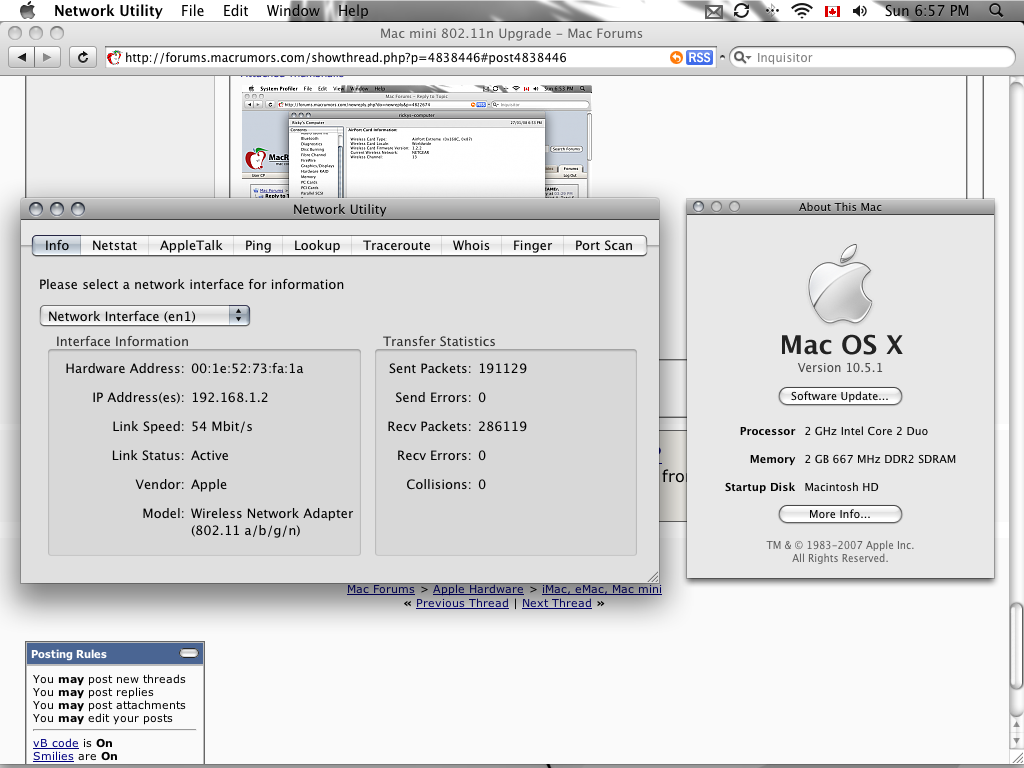Viewport: 1024px width, 768px height.
Task: Click the 2 GHz Intel Core 2 Duo text
Action: coord(866,431)
